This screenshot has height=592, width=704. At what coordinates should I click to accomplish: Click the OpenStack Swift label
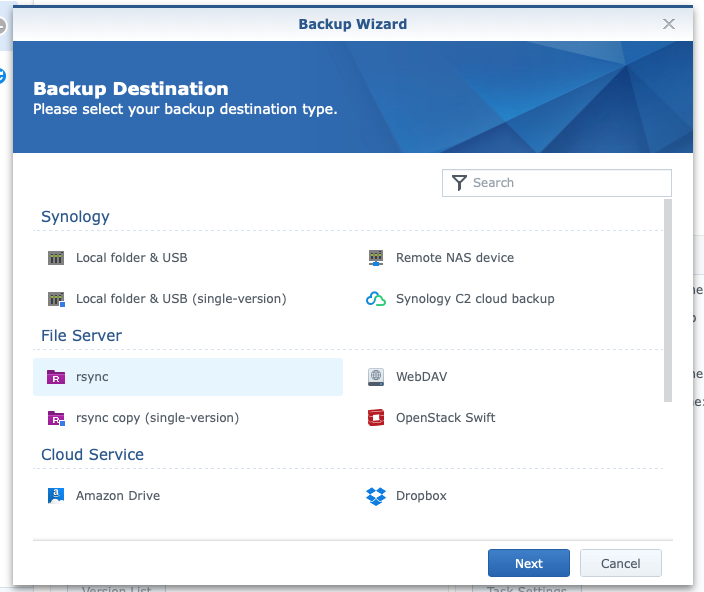click(445, 418)
